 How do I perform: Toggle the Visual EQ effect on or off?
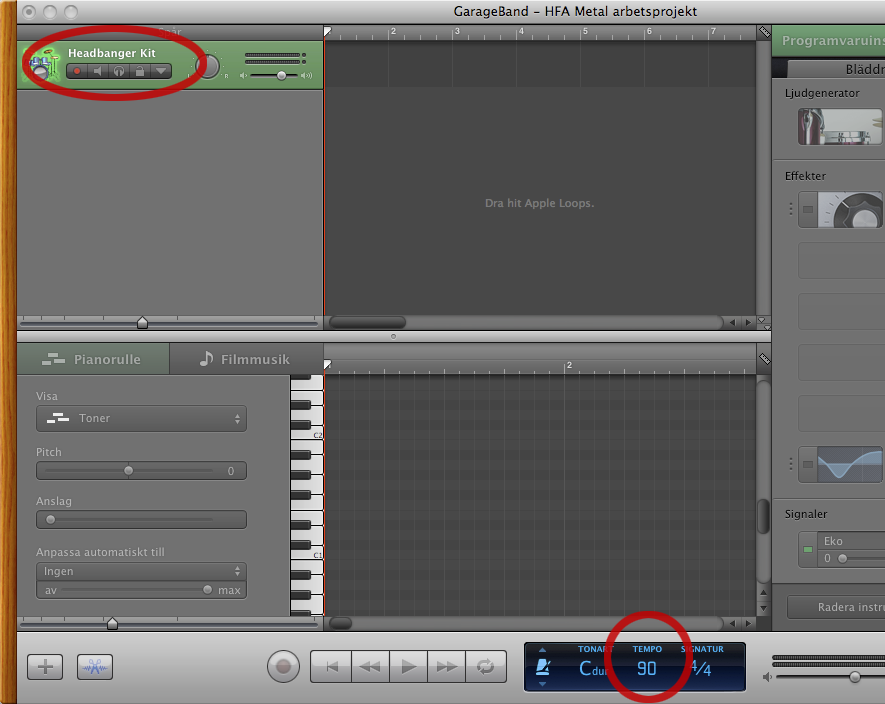click(x=808, y=464)
